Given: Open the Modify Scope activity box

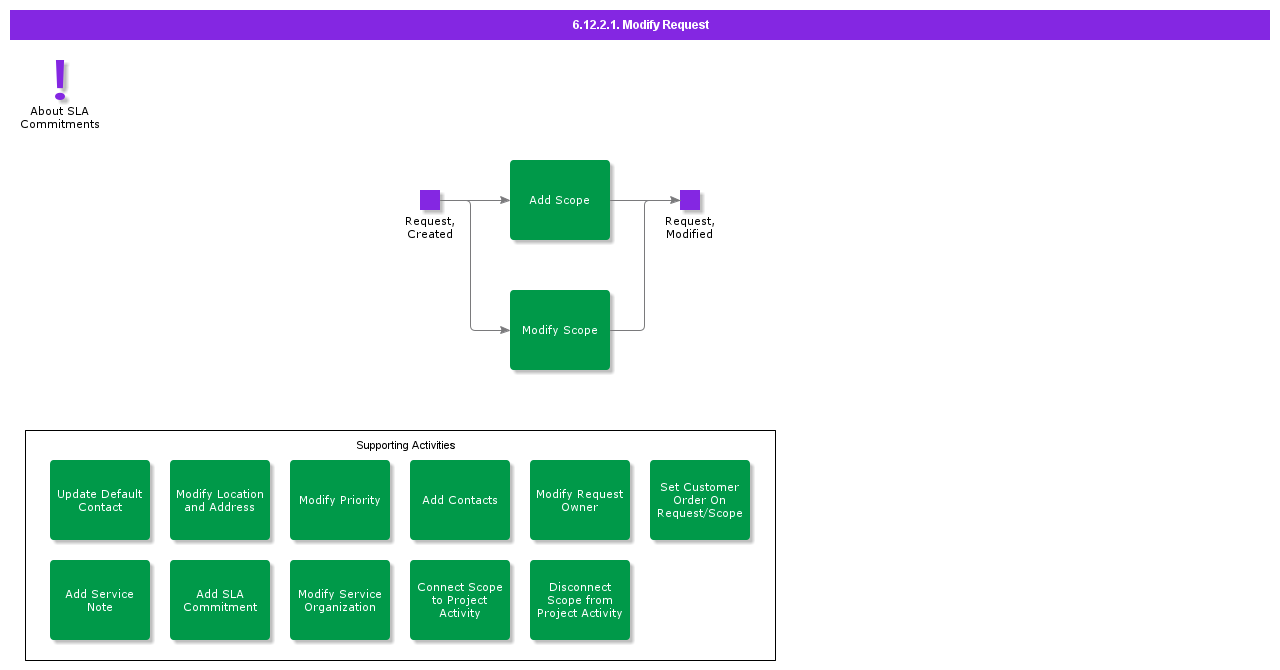Looking at the screenshot, I should [x=560, y=330].
